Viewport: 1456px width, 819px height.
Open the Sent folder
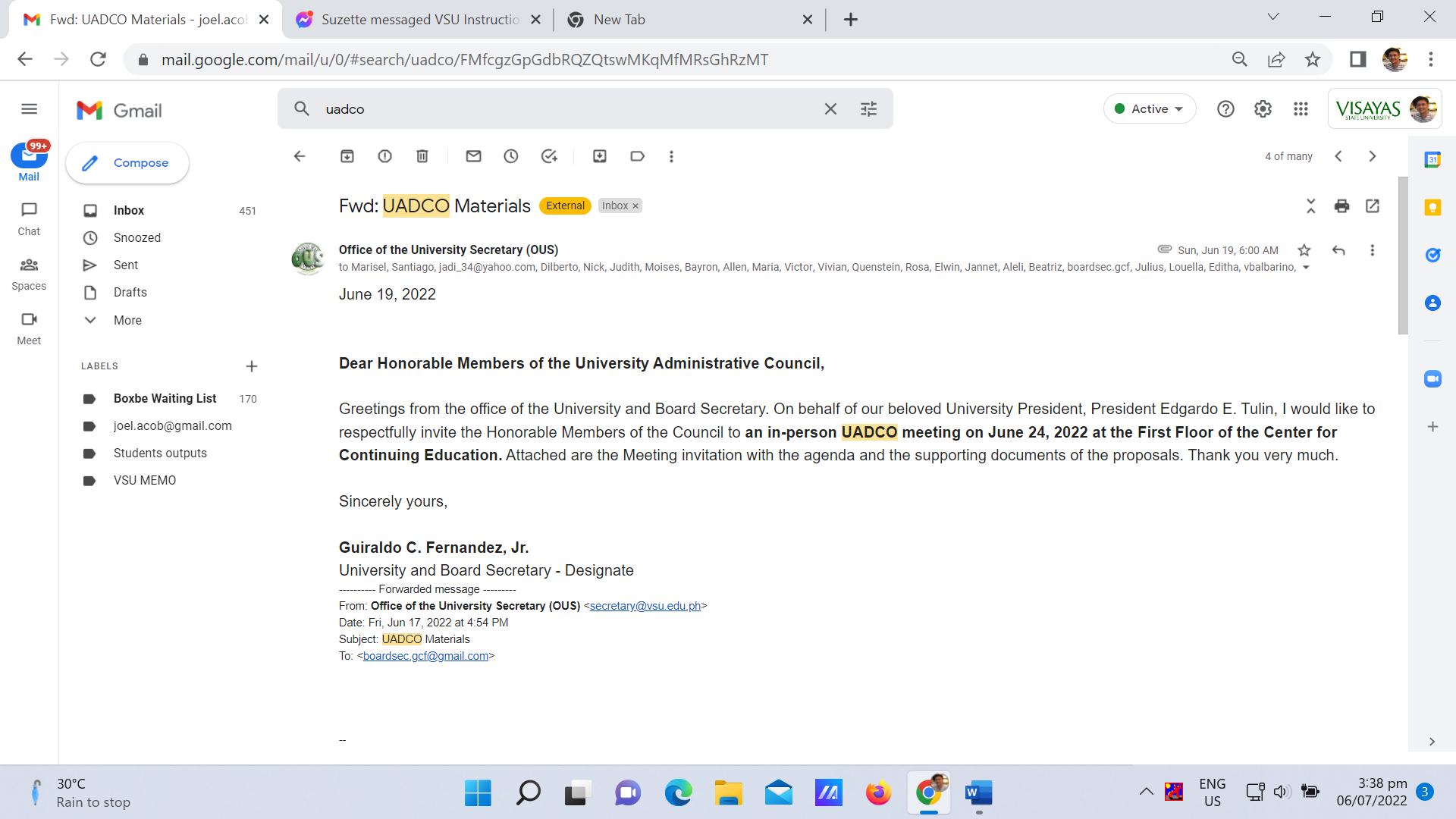click(x=126, y=265)
